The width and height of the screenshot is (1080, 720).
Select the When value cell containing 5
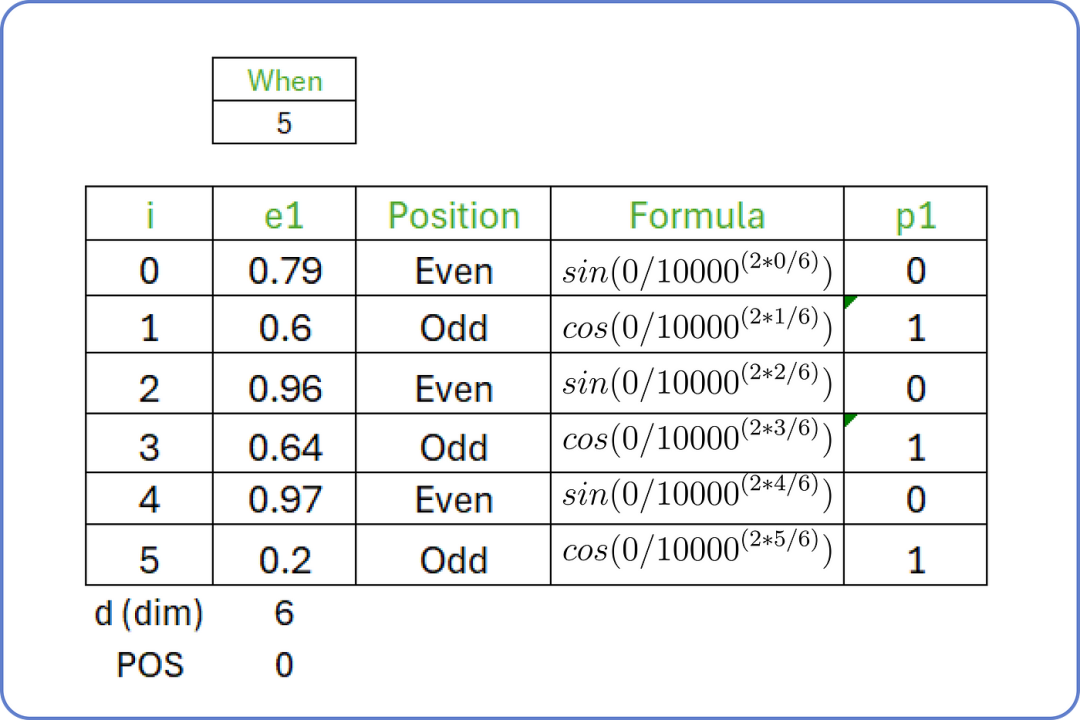tap(284, 123)
